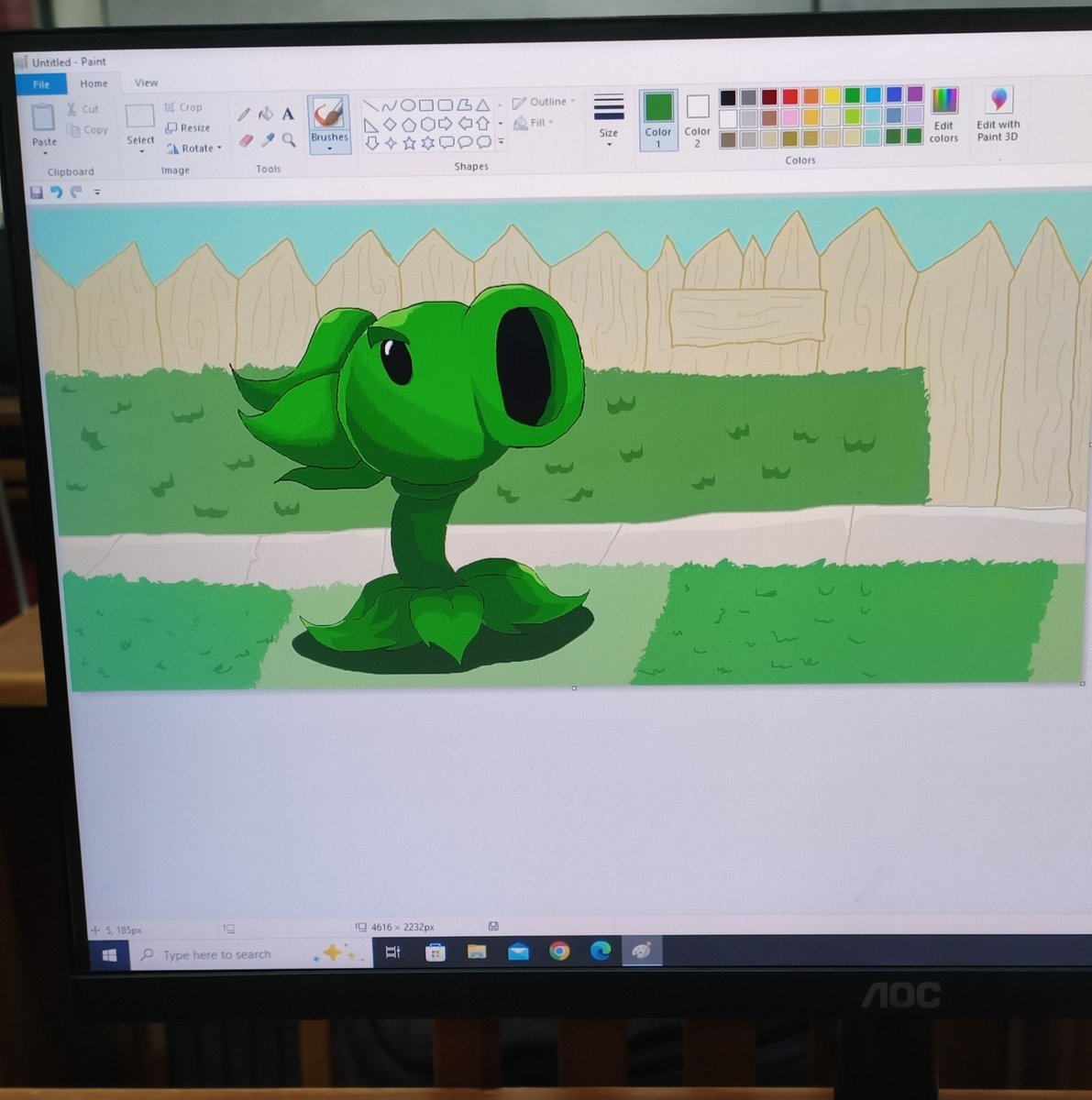
Task: Choose the Four-point star shape
Action: coord(391,143)
